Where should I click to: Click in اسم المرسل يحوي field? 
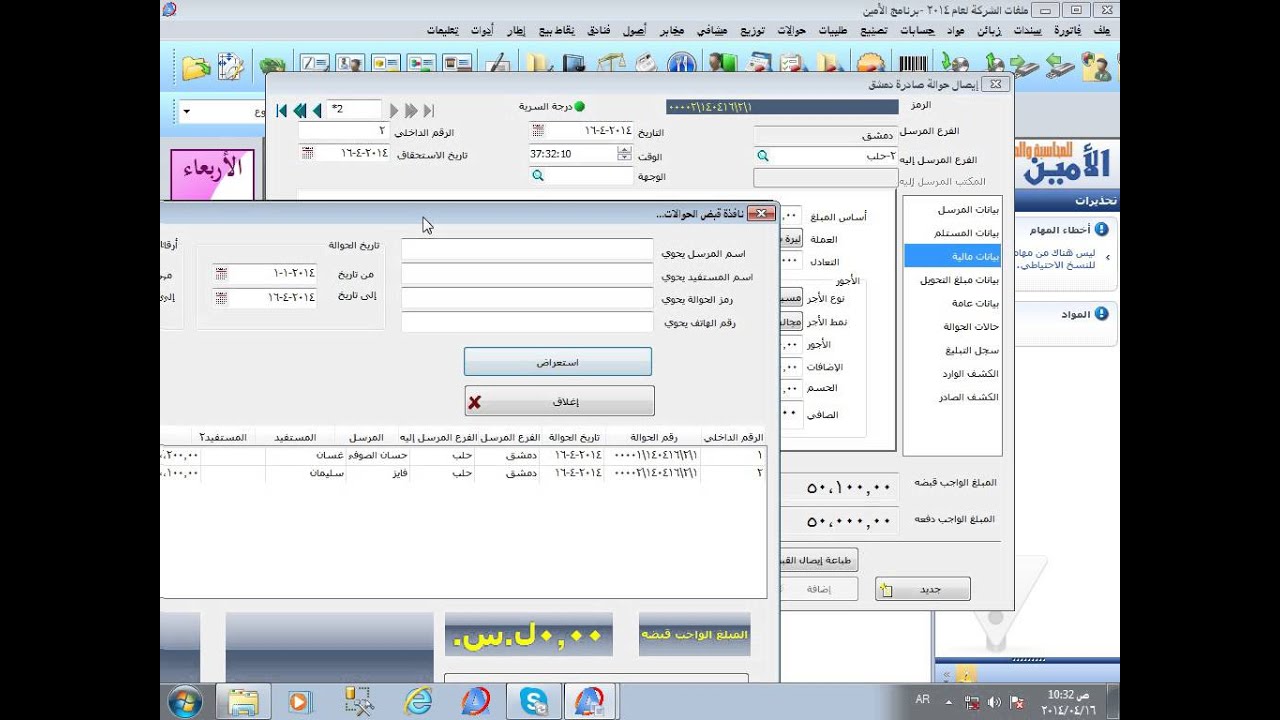tap(527, 251)
